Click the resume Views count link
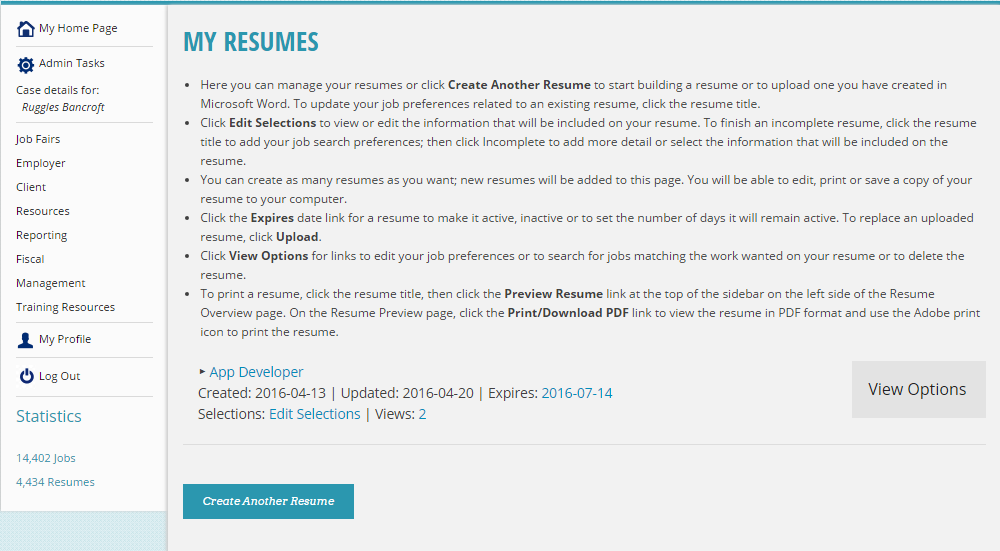 point(422,414)
